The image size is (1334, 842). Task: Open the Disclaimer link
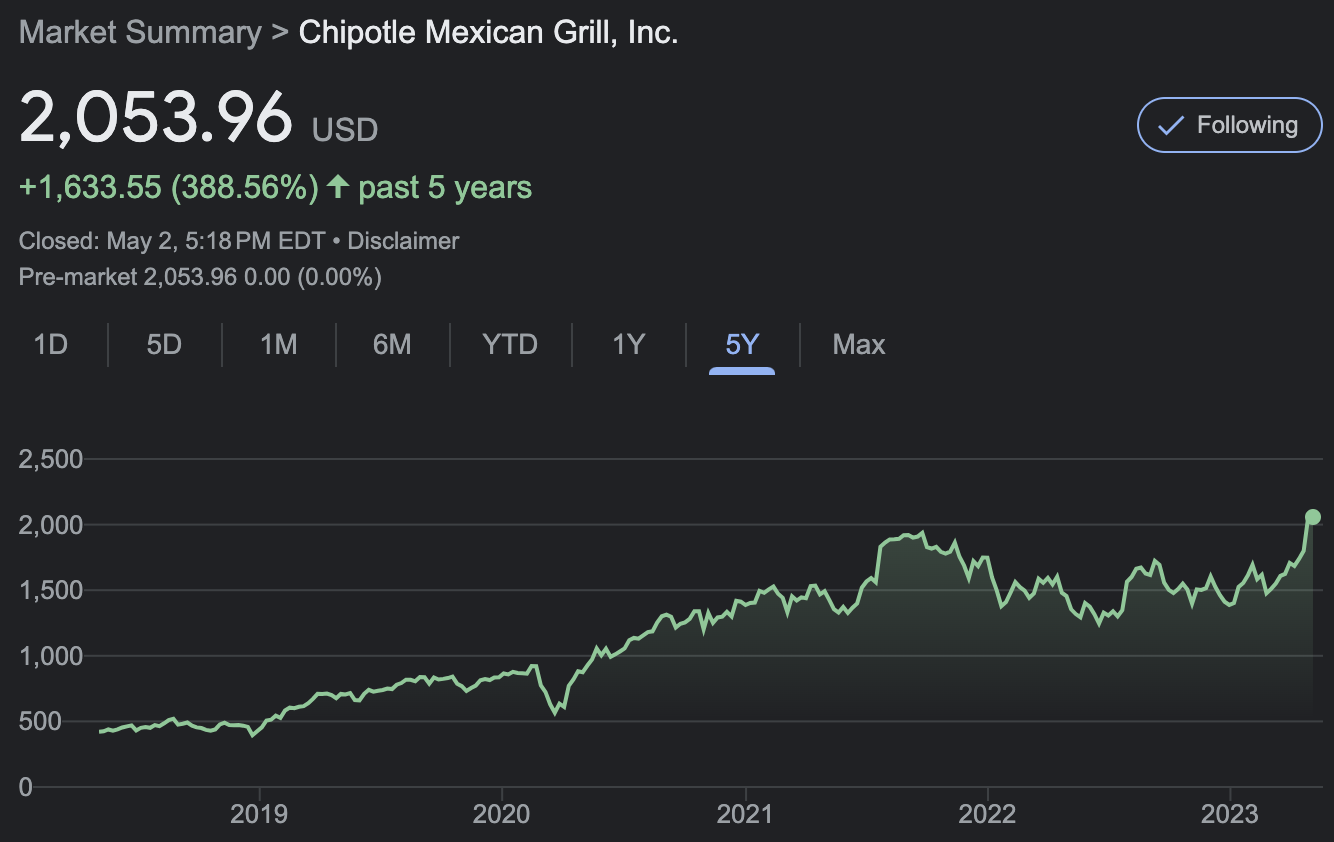coord(403,241)
